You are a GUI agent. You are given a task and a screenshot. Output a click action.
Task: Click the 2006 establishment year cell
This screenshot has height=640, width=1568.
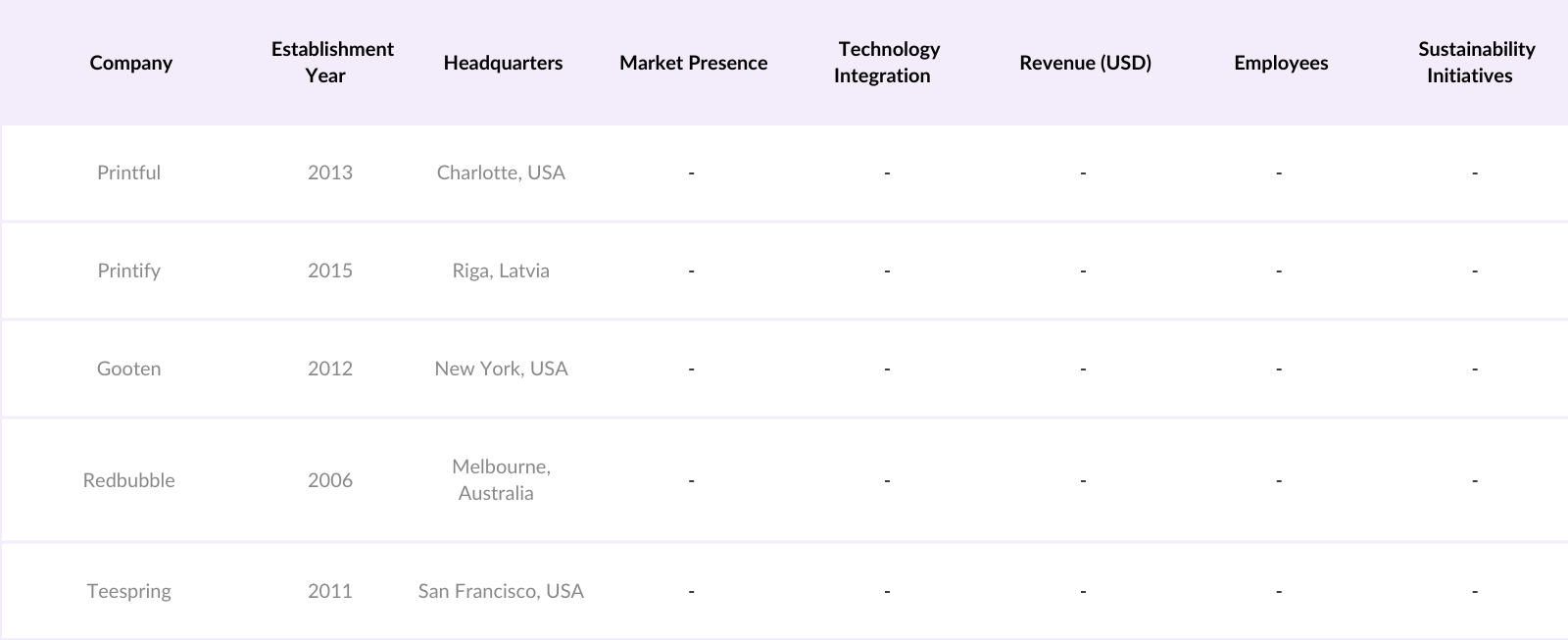(330, 480)
